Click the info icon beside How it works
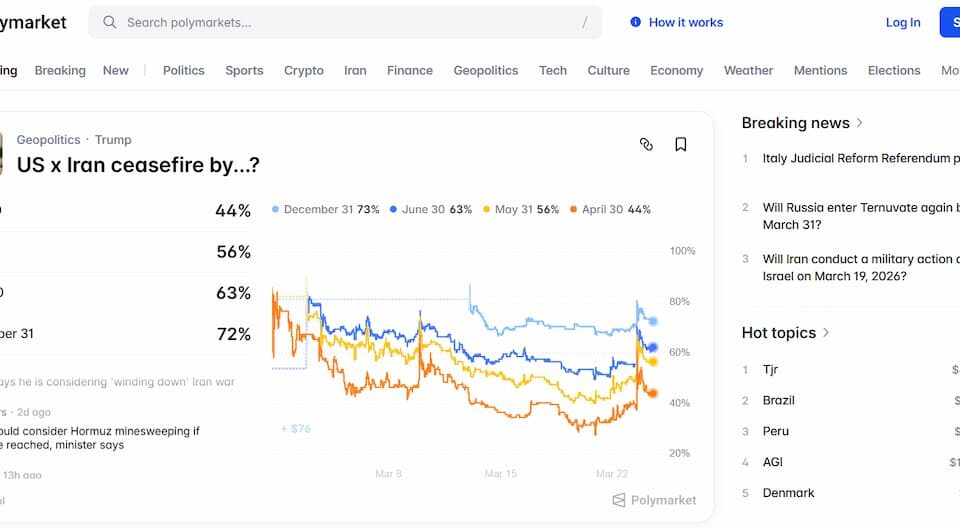Screen dimensions: 960x528 click(636, 22)
